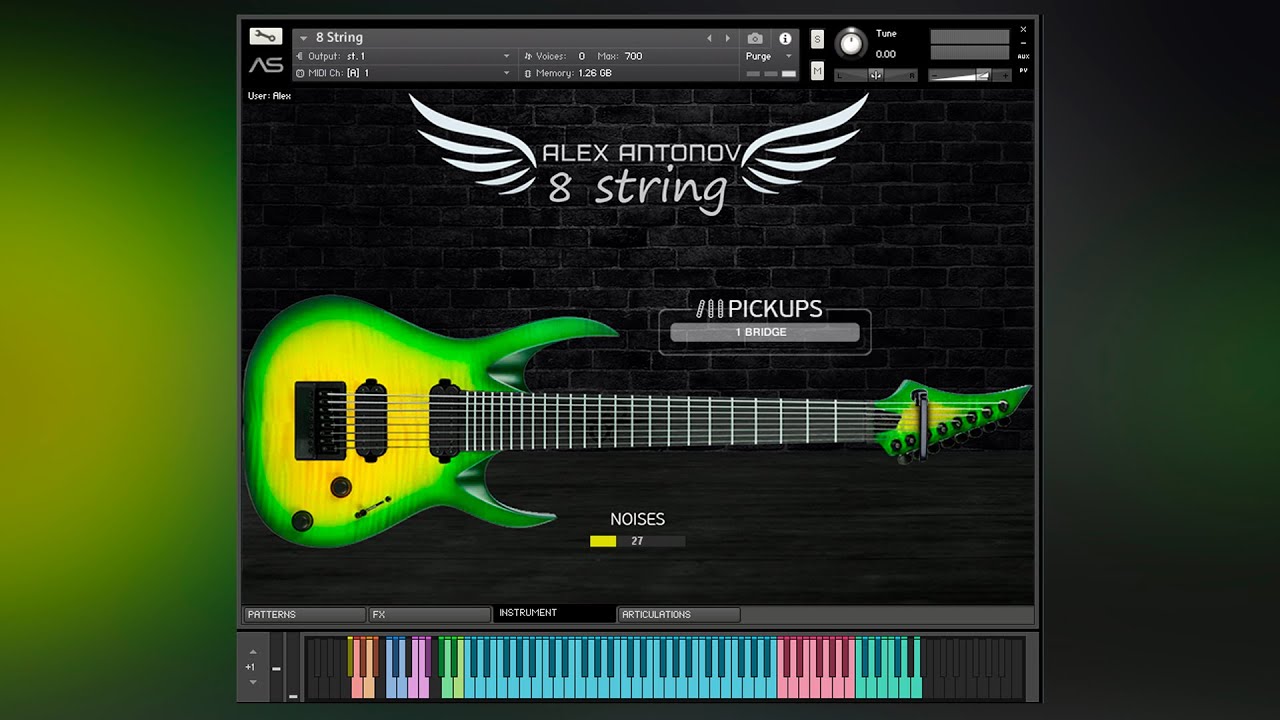Click the NOISES value 27

pos(637,541)
